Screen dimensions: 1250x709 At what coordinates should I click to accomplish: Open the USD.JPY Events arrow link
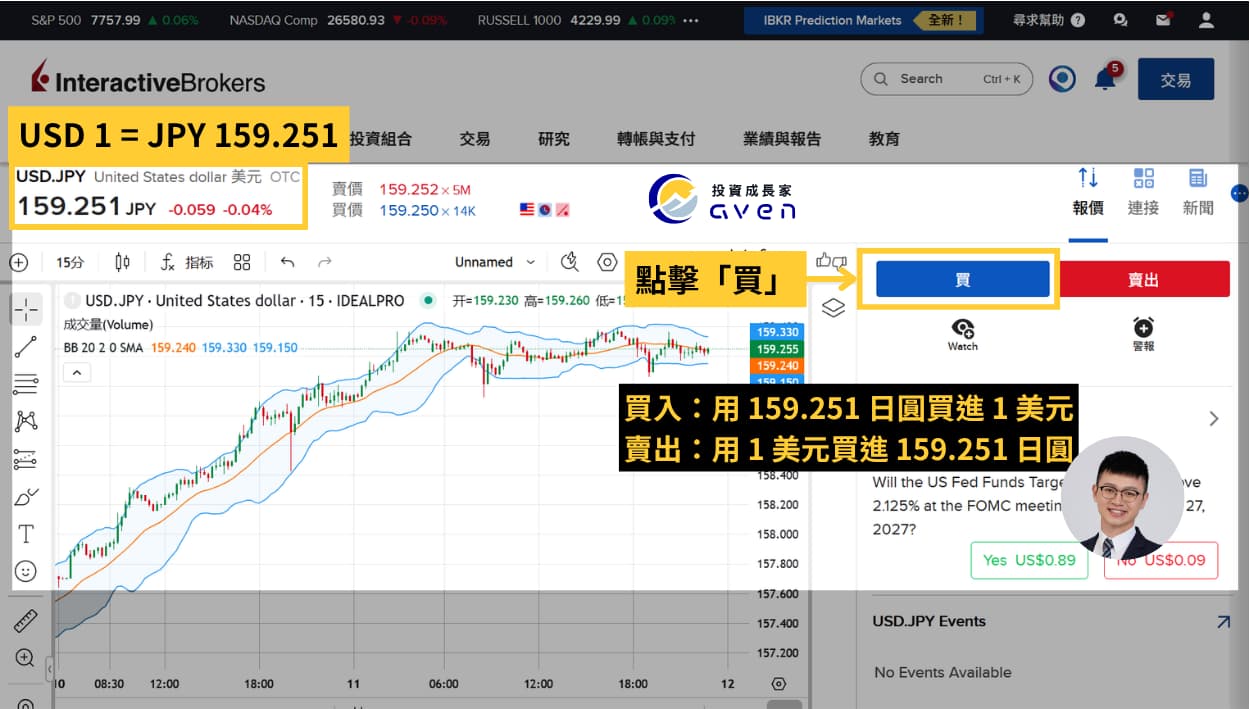[x=1223, y=622]
